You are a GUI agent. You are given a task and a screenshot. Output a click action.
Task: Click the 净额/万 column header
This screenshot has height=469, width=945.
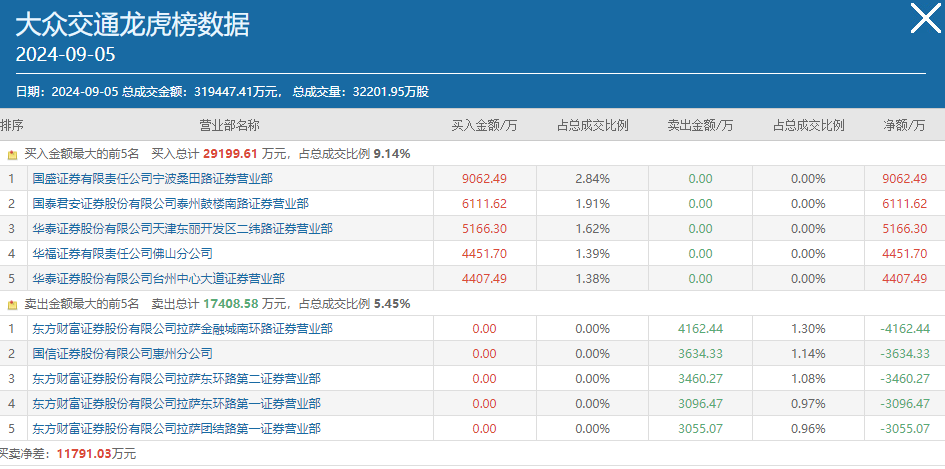pos(904,125)
